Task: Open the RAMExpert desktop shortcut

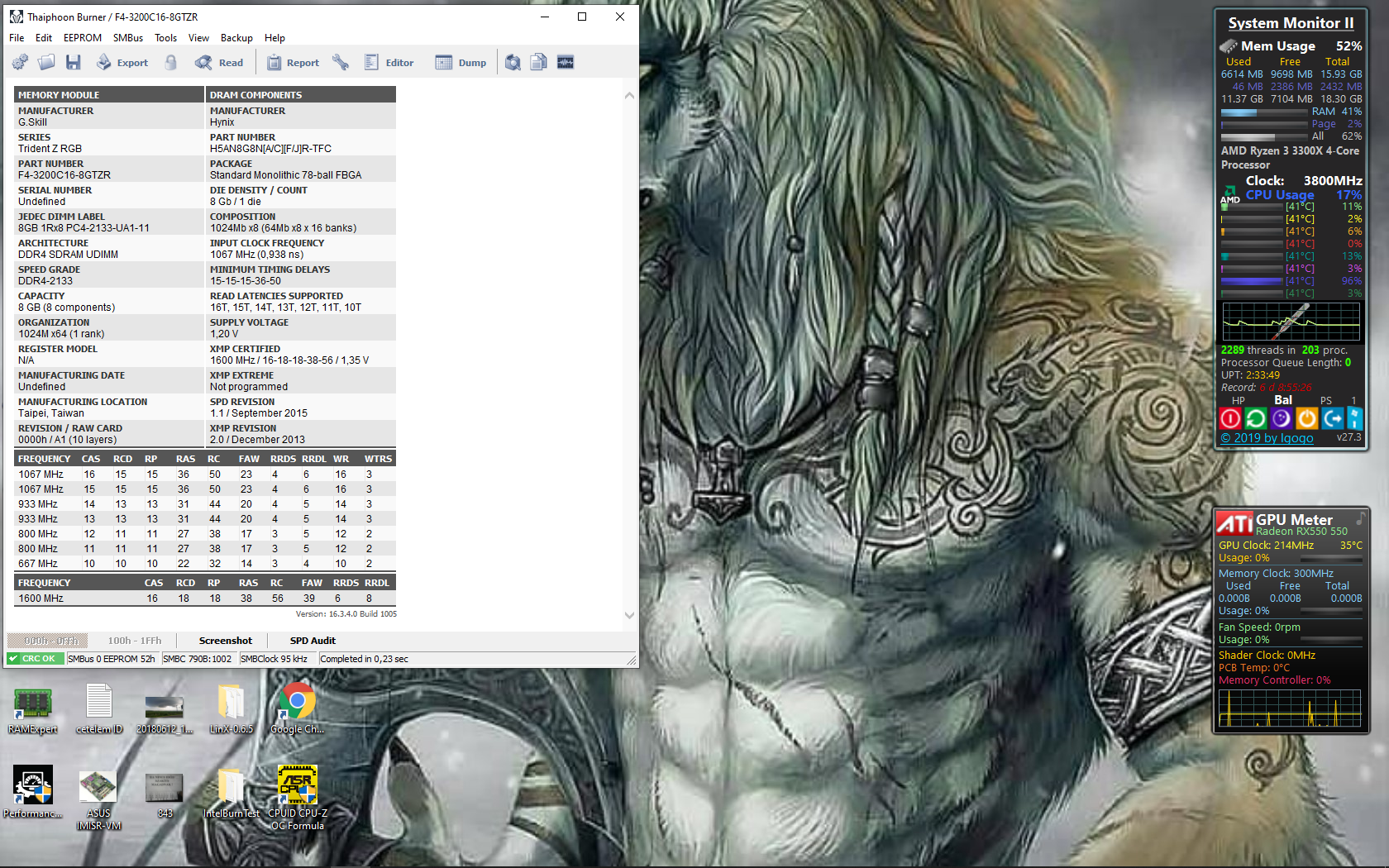Action: (33, 710)
